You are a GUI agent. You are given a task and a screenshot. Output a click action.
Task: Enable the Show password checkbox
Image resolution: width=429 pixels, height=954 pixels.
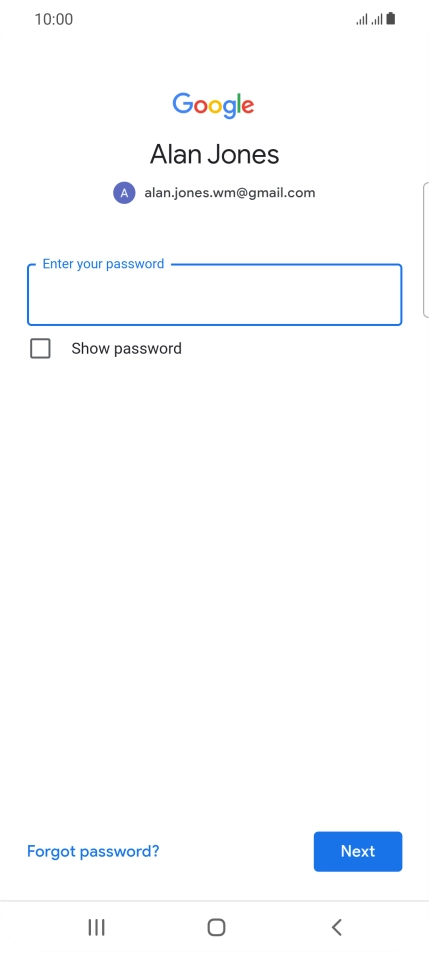pos(40,349)
